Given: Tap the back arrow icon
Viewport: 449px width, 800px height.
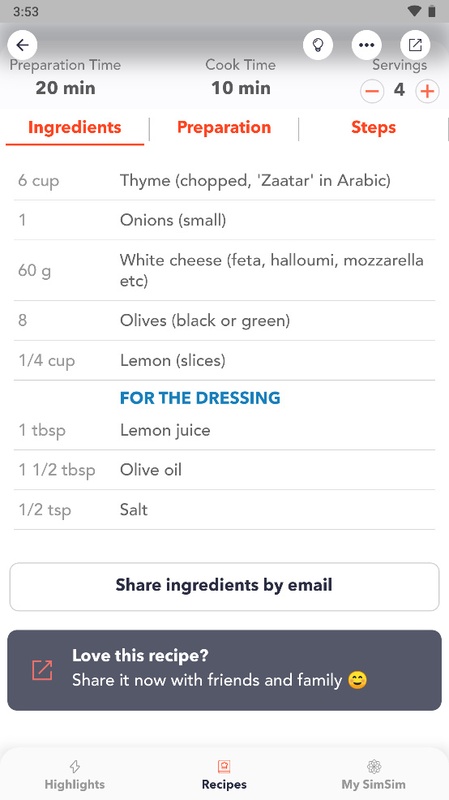Looking at the screenshot, I should pos(22,45).
